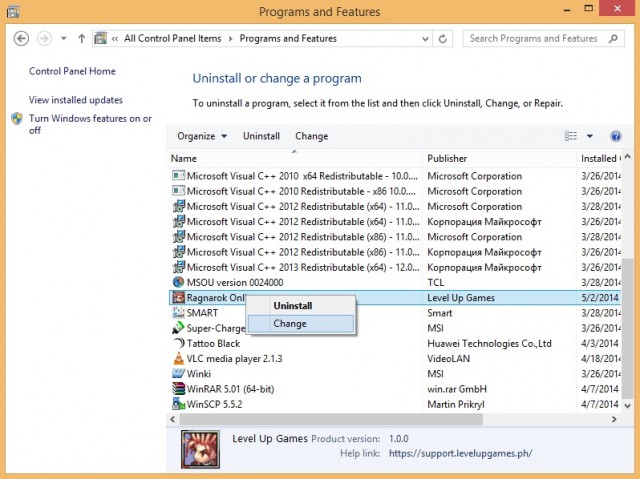The image size is (640, 479).
Task: Click the search magnifier icon
Action: pyautogui.click(x=613, y=38)
